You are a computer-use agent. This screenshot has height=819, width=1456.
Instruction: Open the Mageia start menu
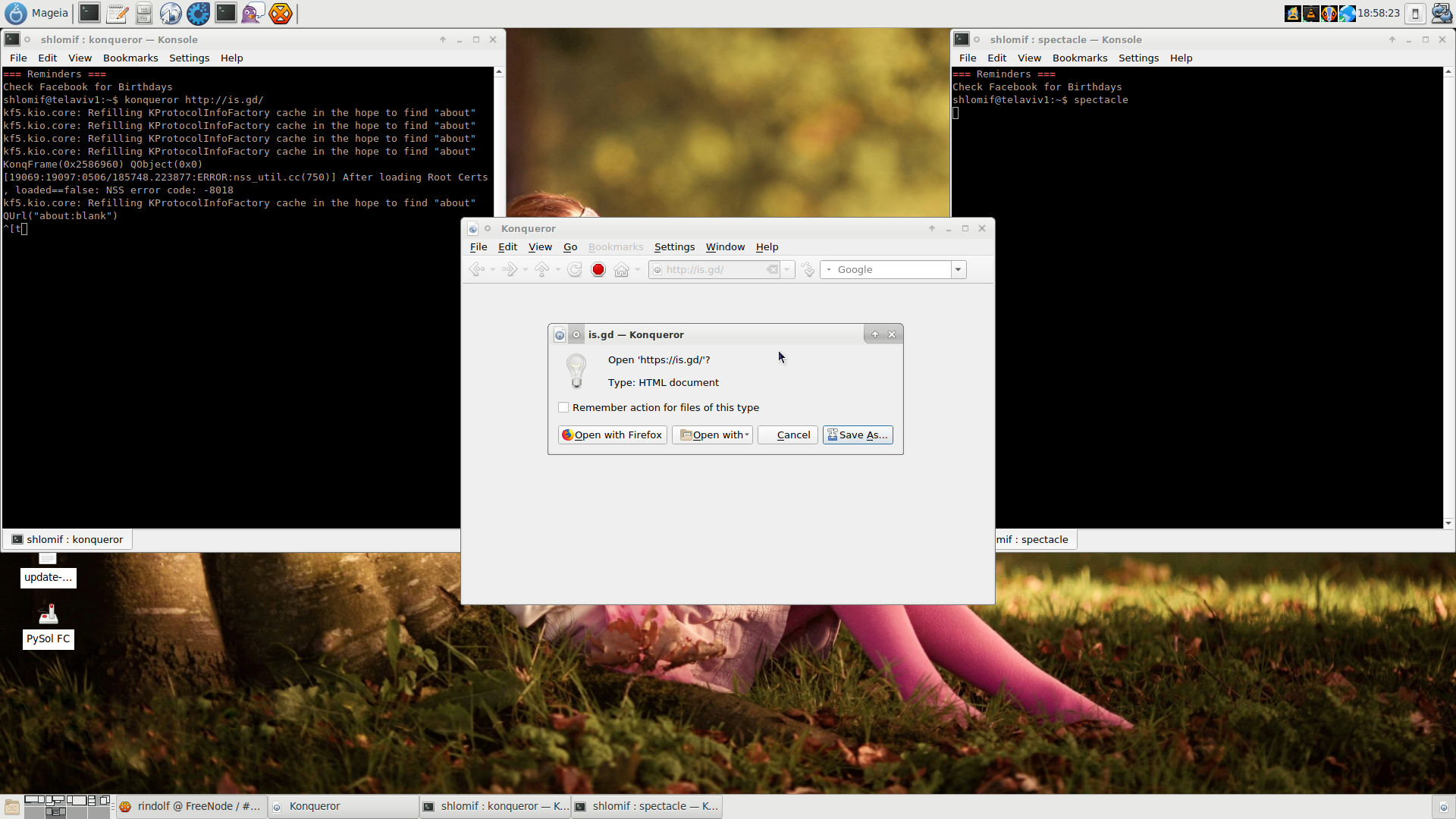pyautogui.click(x=36, y=13)
